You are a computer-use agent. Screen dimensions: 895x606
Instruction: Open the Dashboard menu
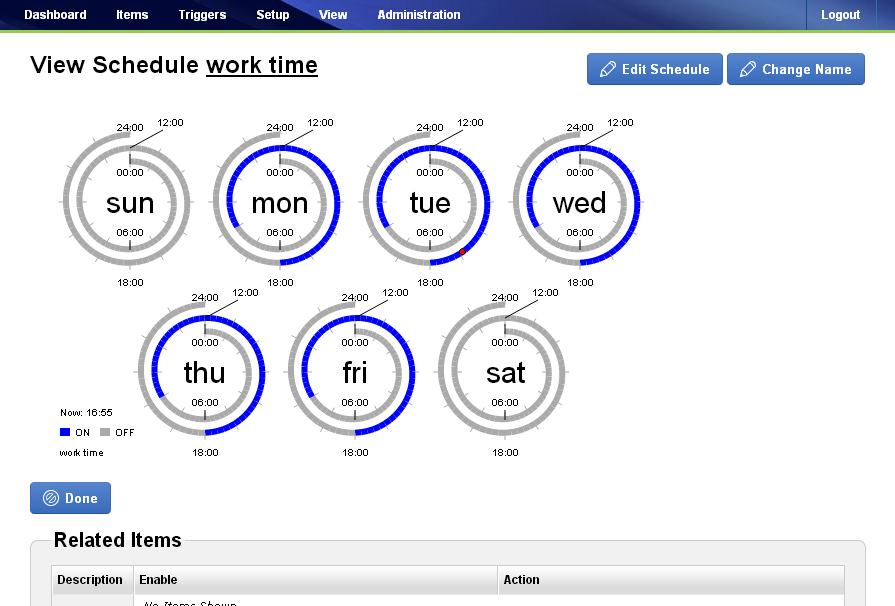pyautogui.click(x=55, y=15)
